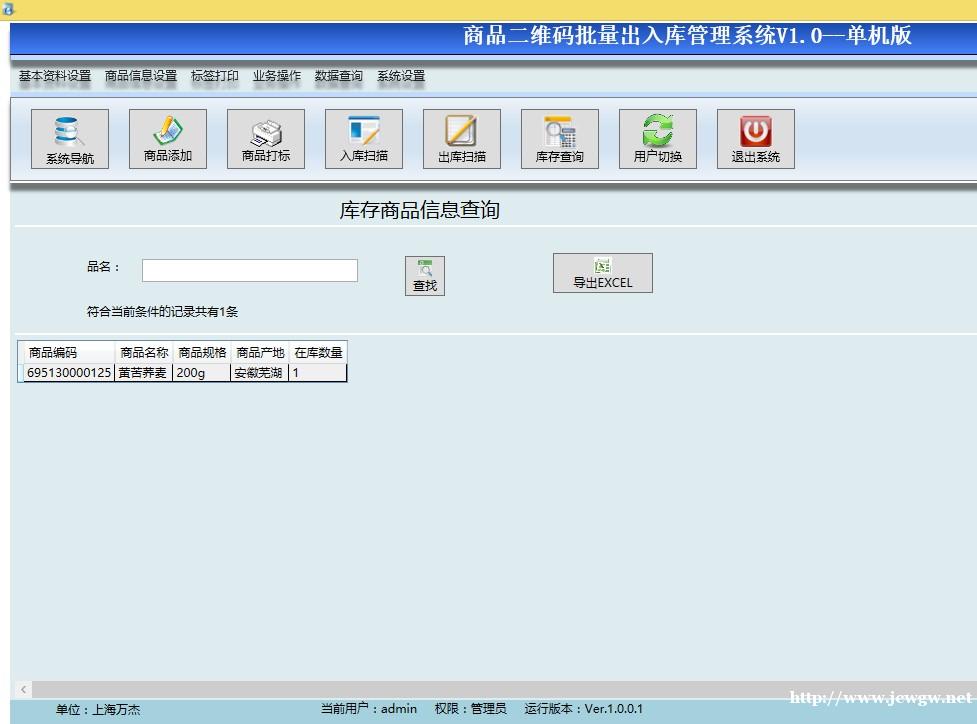Screen dimensions: 977x724
Task: Expand the 数据查询 menu
Action: [x=339, y=76]
